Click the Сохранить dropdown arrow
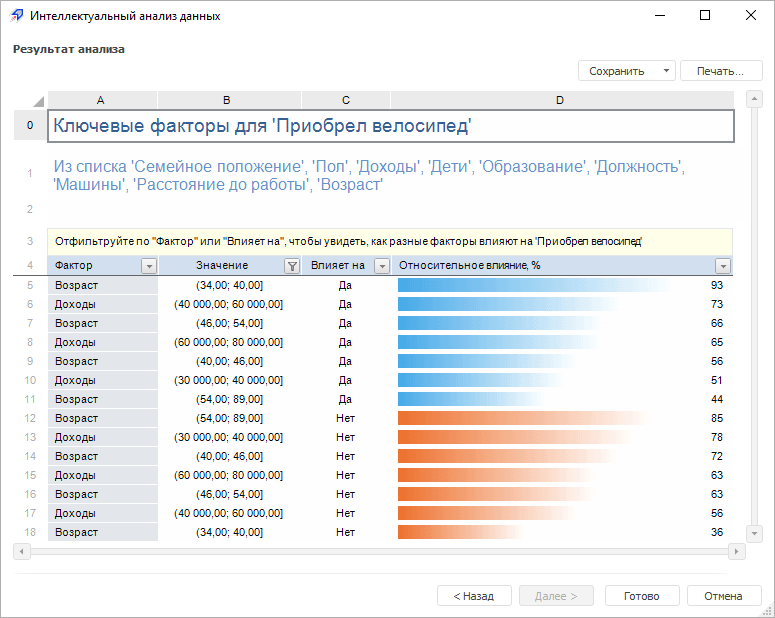The height and width of the screenshot is (618, 775). (x=666, y=71)
